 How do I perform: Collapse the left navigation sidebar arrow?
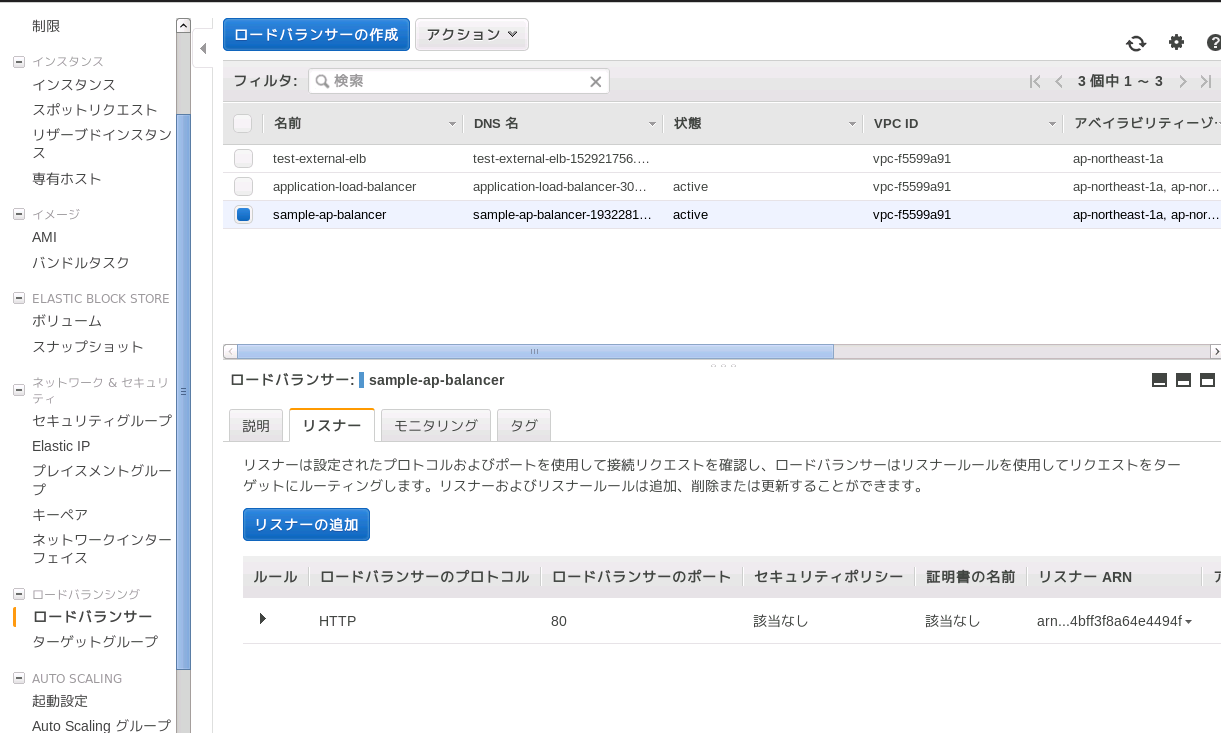203,48
